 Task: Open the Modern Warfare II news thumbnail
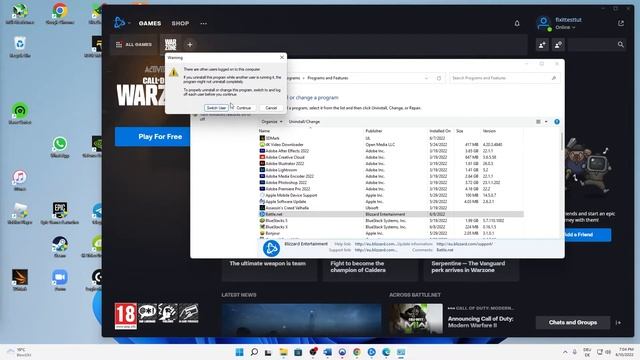tap(416, 318)
